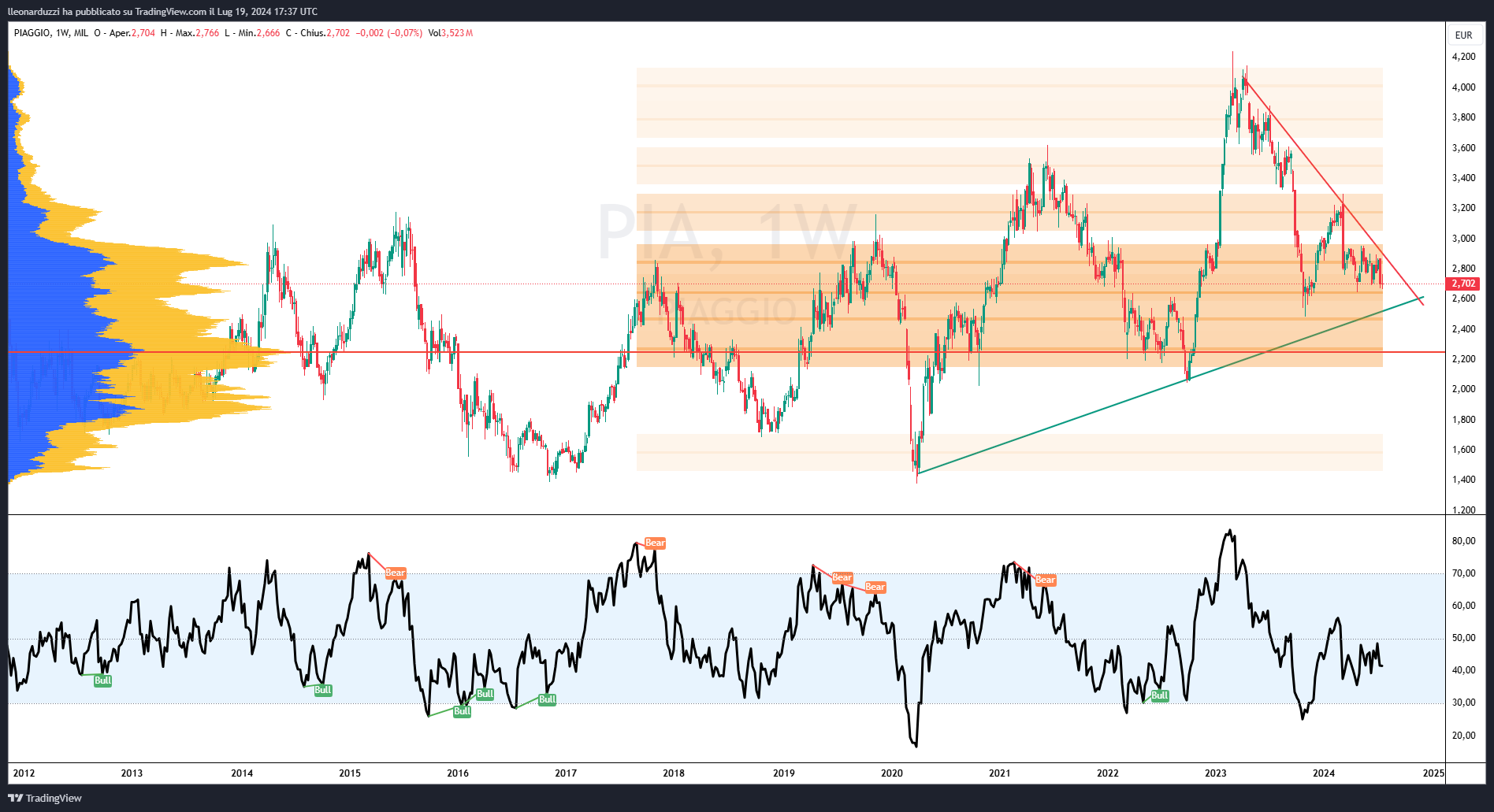
Task: Click the publication header mentioning TradingView.com
Action: coord(163,11)
